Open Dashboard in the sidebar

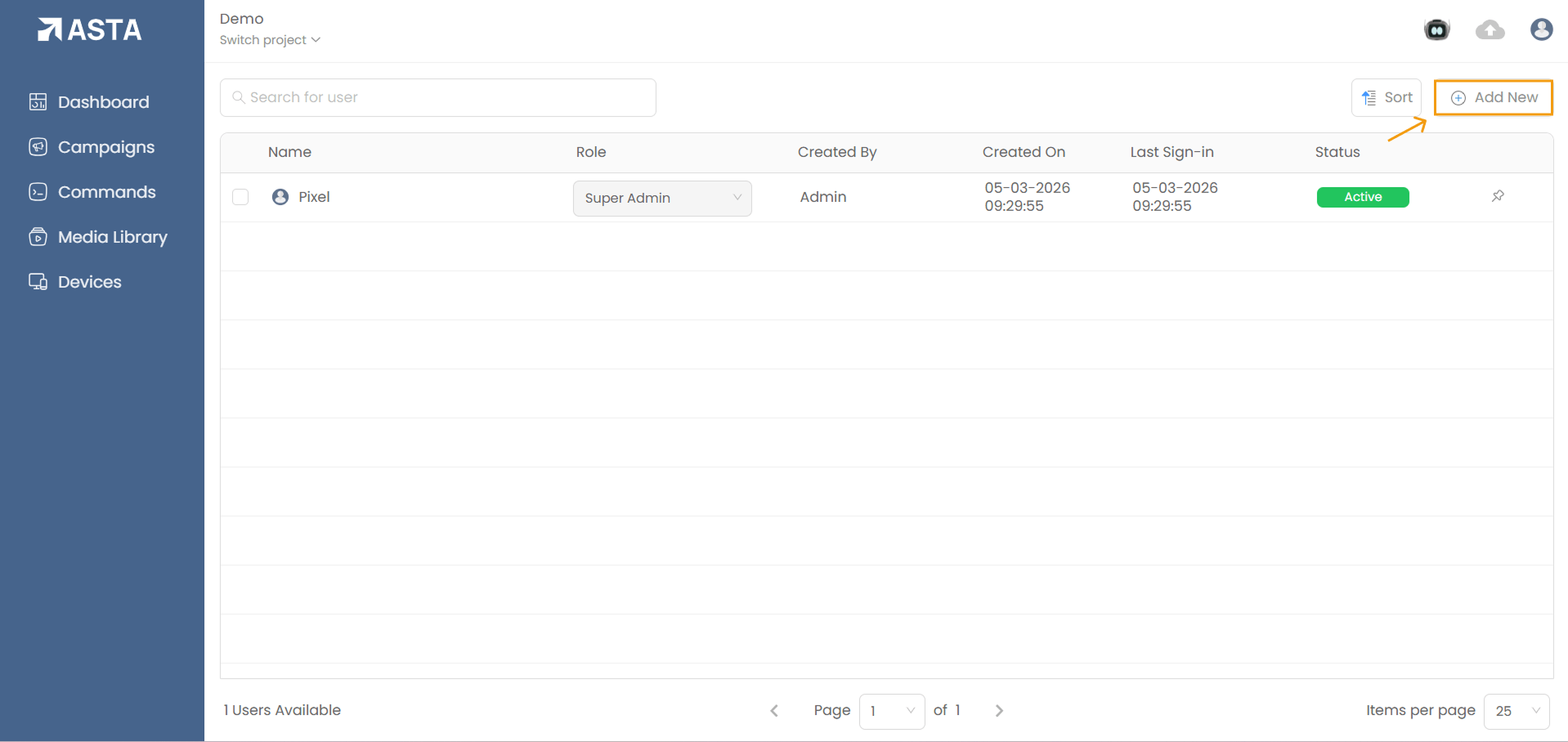click(103, 102)
